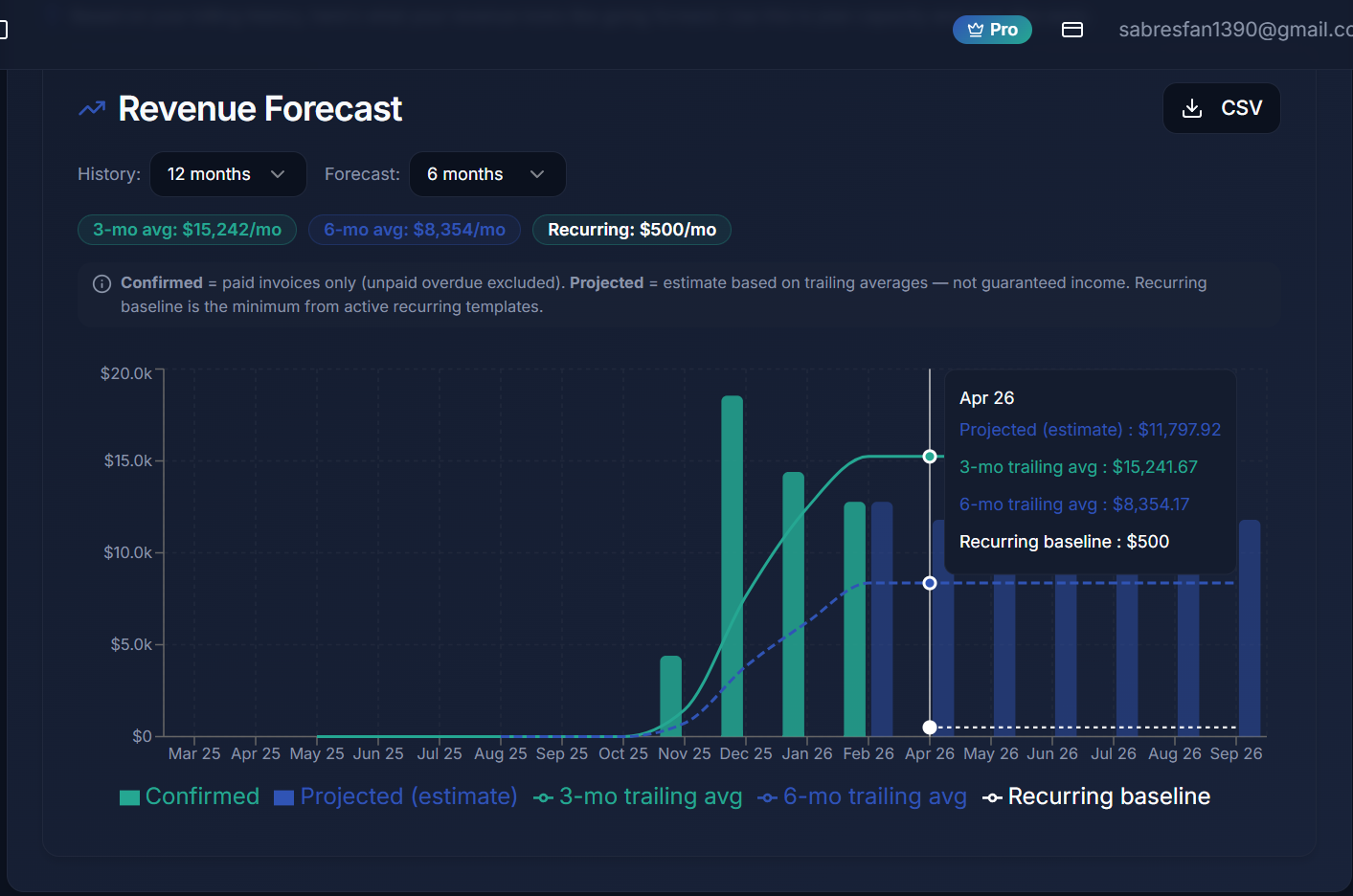Screen dimensions: 1353x896
Task: Select the Jan 26 confirmed bar
Action: [x=794, y=604]
